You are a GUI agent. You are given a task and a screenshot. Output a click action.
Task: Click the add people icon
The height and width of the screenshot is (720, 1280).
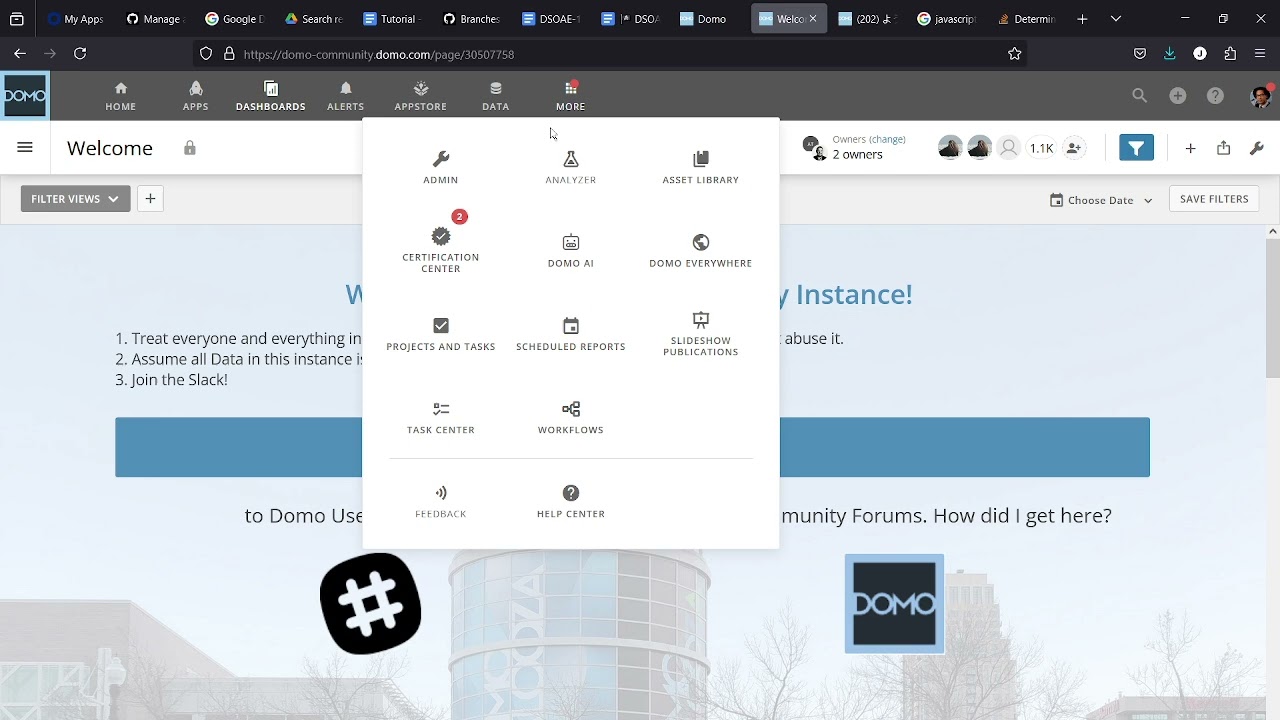(x=1073, y=148)
